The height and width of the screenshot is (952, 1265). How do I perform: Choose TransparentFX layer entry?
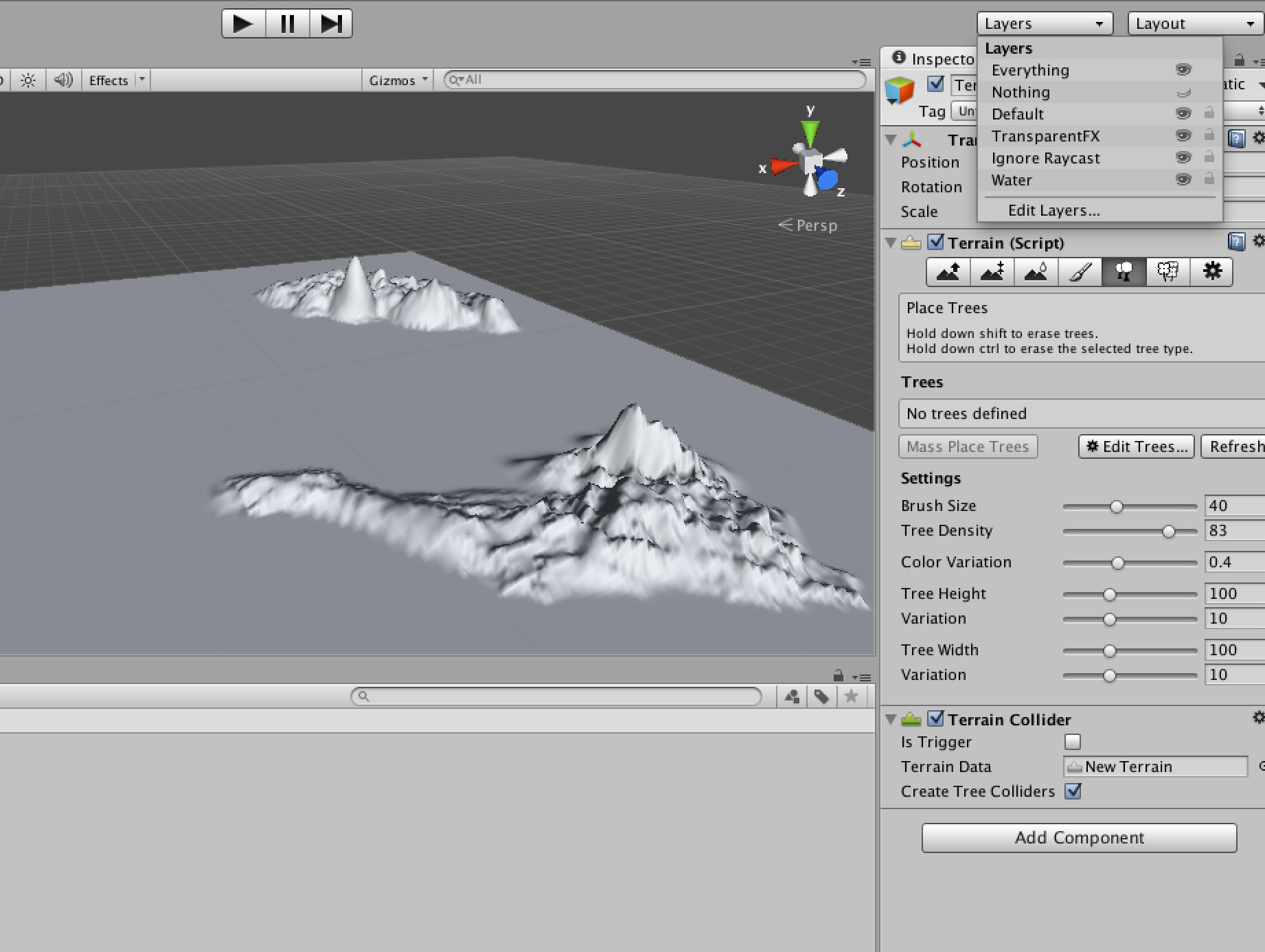pos(1099,136)
